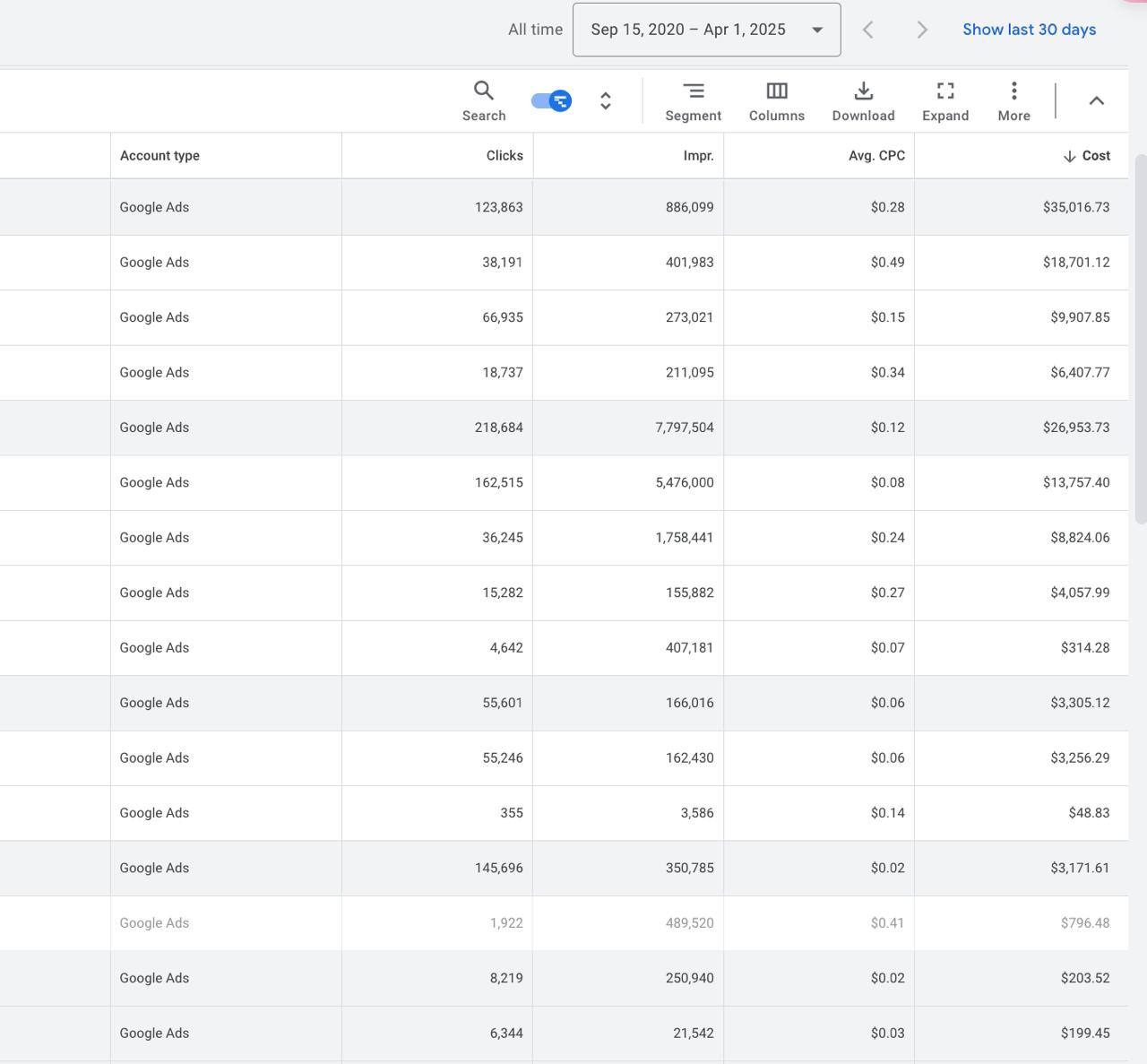
Task: Select the clicks value 123,863
Action: (499, 207)
